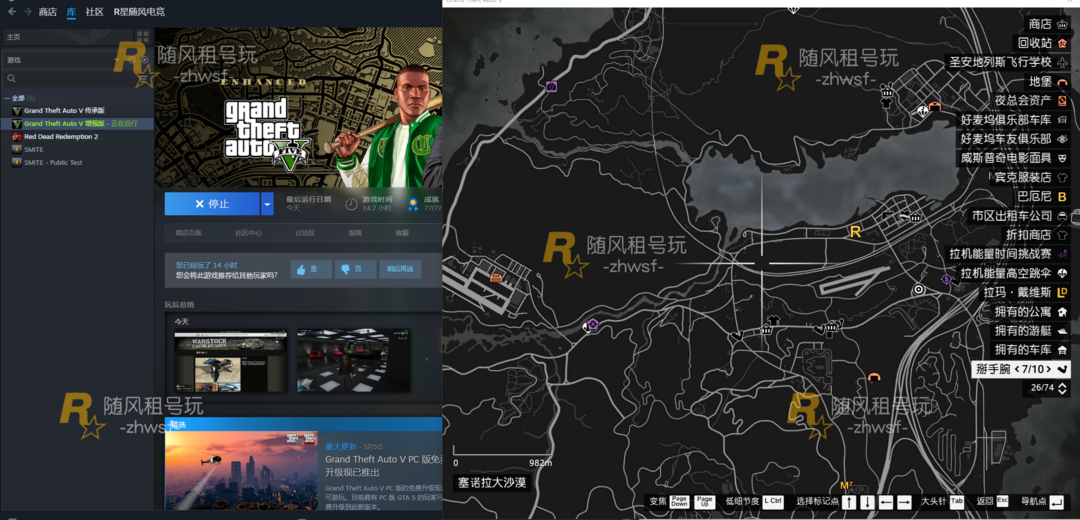Select 拉机能量高空跳伞 legend entry
The image size is (1080, 520).
click(1014, 273)
